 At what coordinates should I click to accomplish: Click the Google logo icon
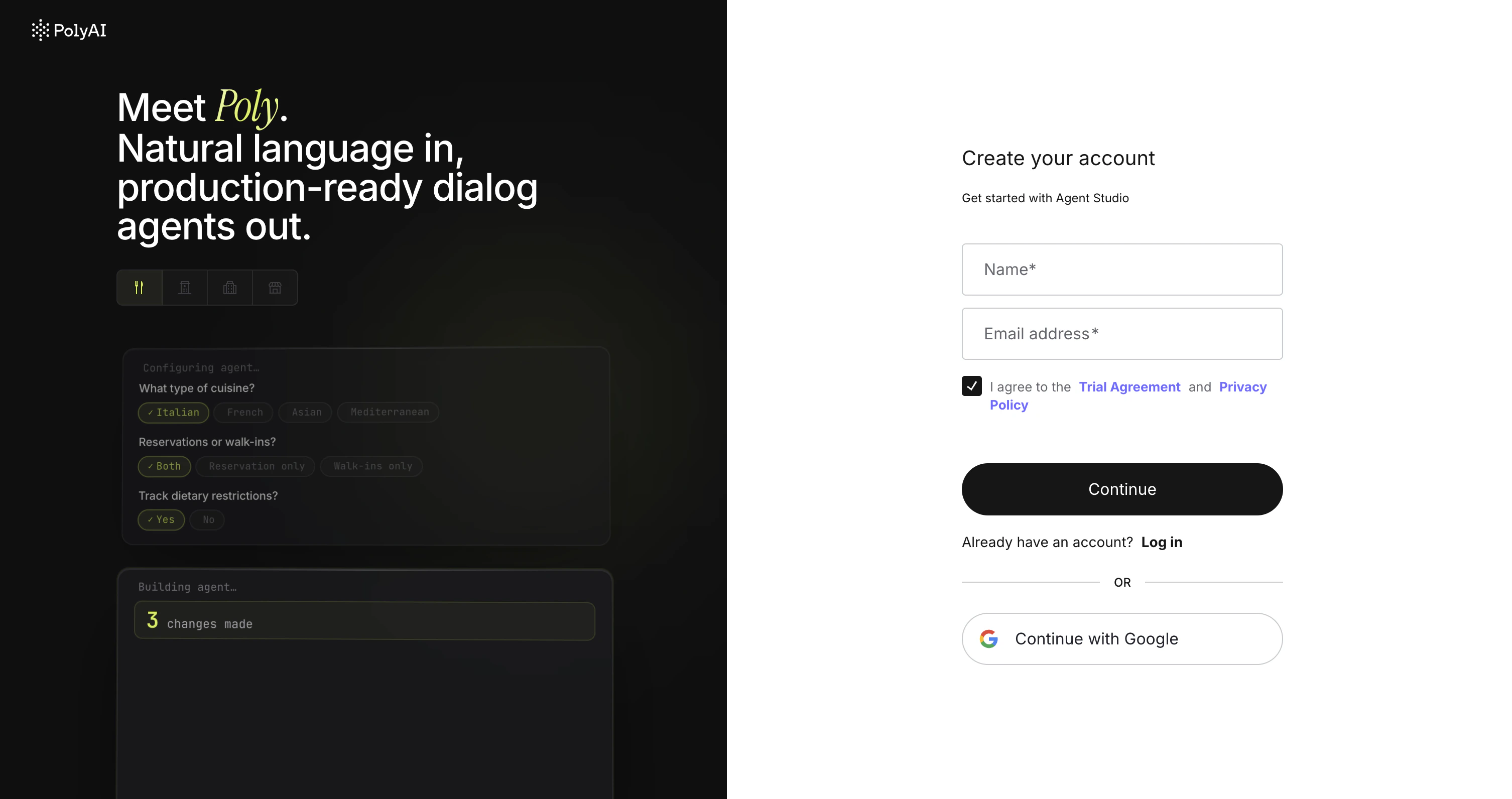point(988,638)
